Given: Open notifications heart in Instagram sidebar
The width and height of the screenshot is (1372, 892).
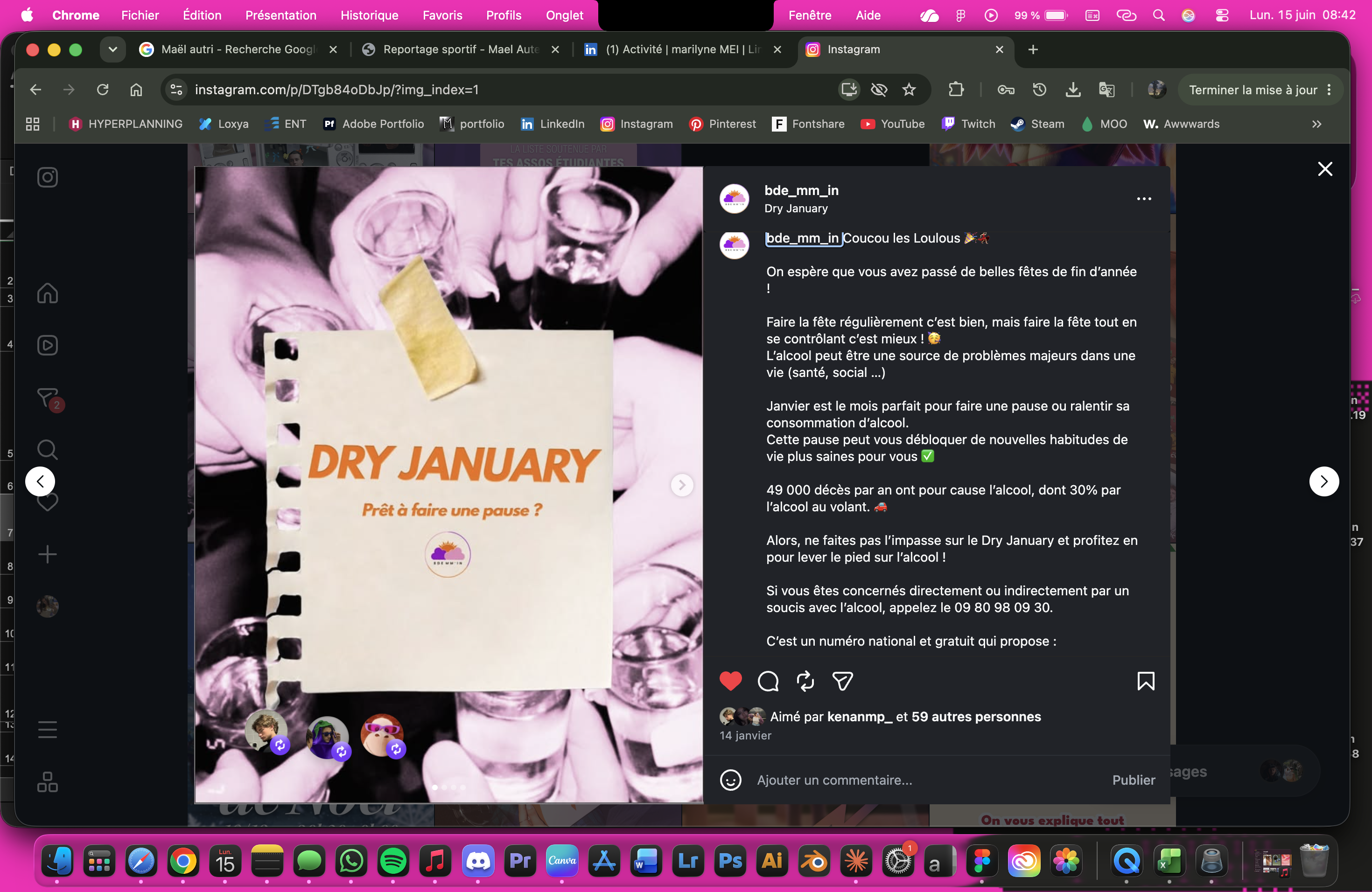Looking at the screenshot, I should [47, 502].
